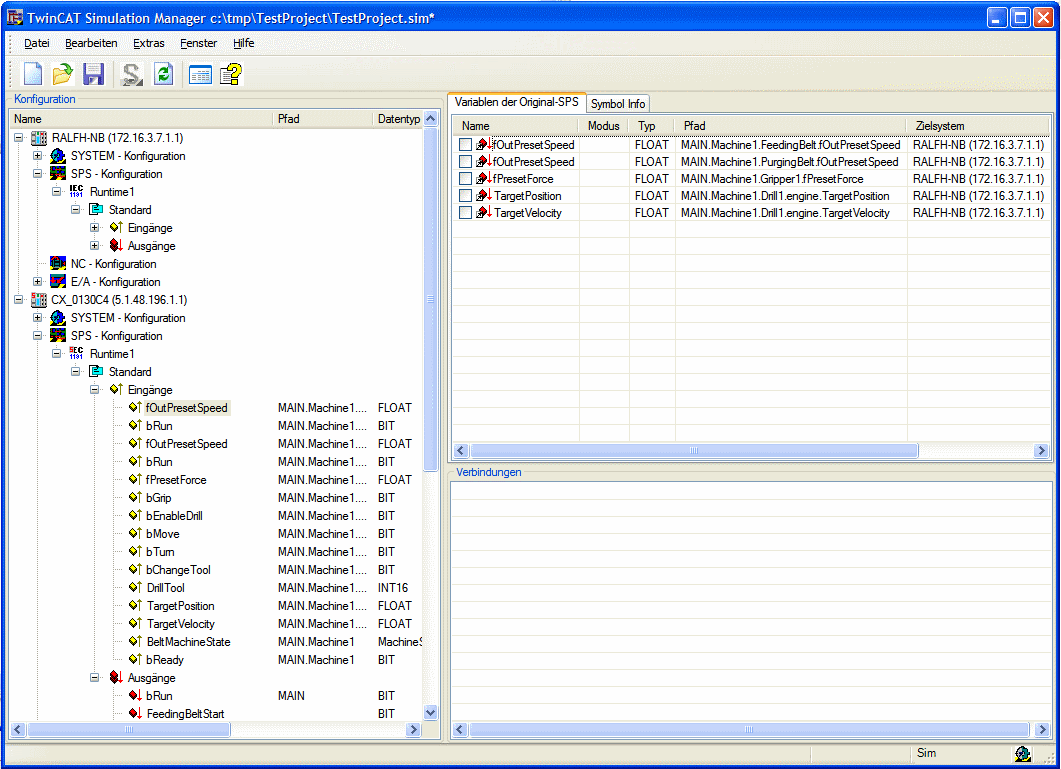Click the green Refresh toolbar icon

(163, 74)
